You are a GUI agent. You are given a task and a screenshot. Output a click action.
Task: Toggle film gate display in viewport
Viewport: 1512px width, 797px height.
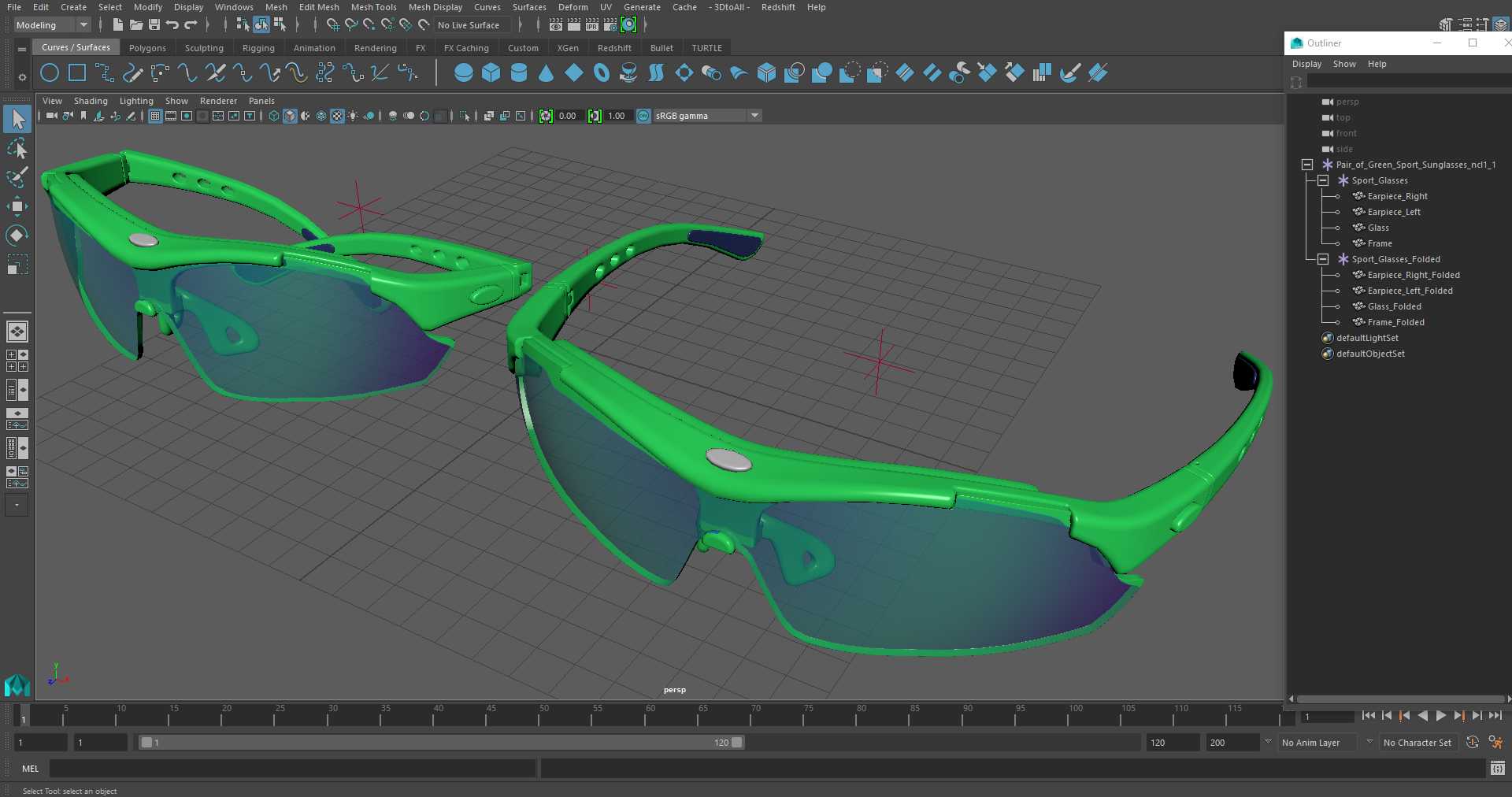tap(171, 116)
